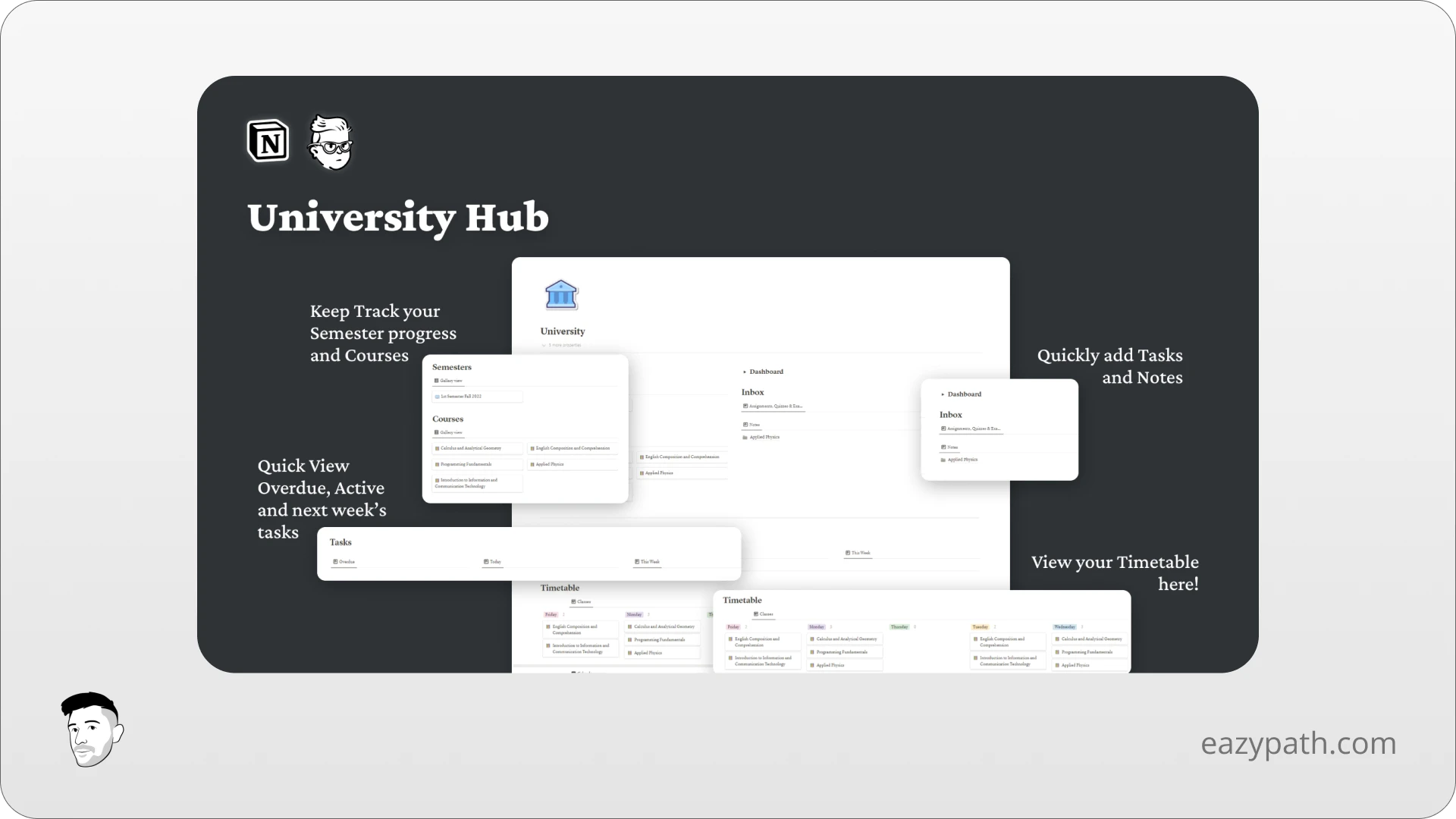Select This Week tab on the background page

(858, 553)
